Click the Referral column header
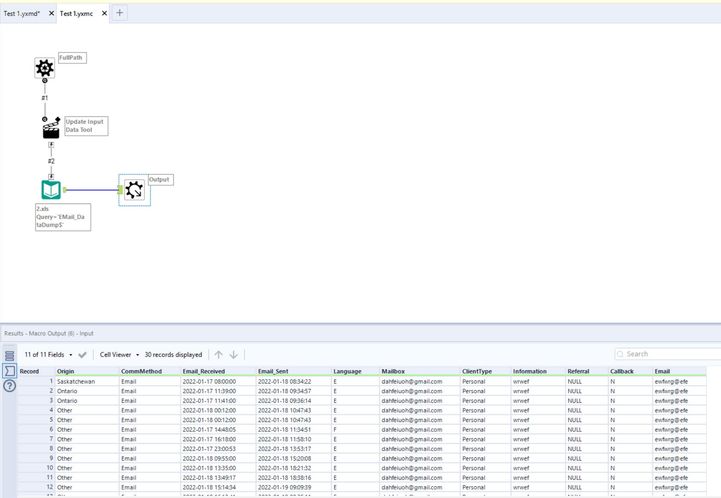This screenshot has height=498, width=721. coord(587,371)
